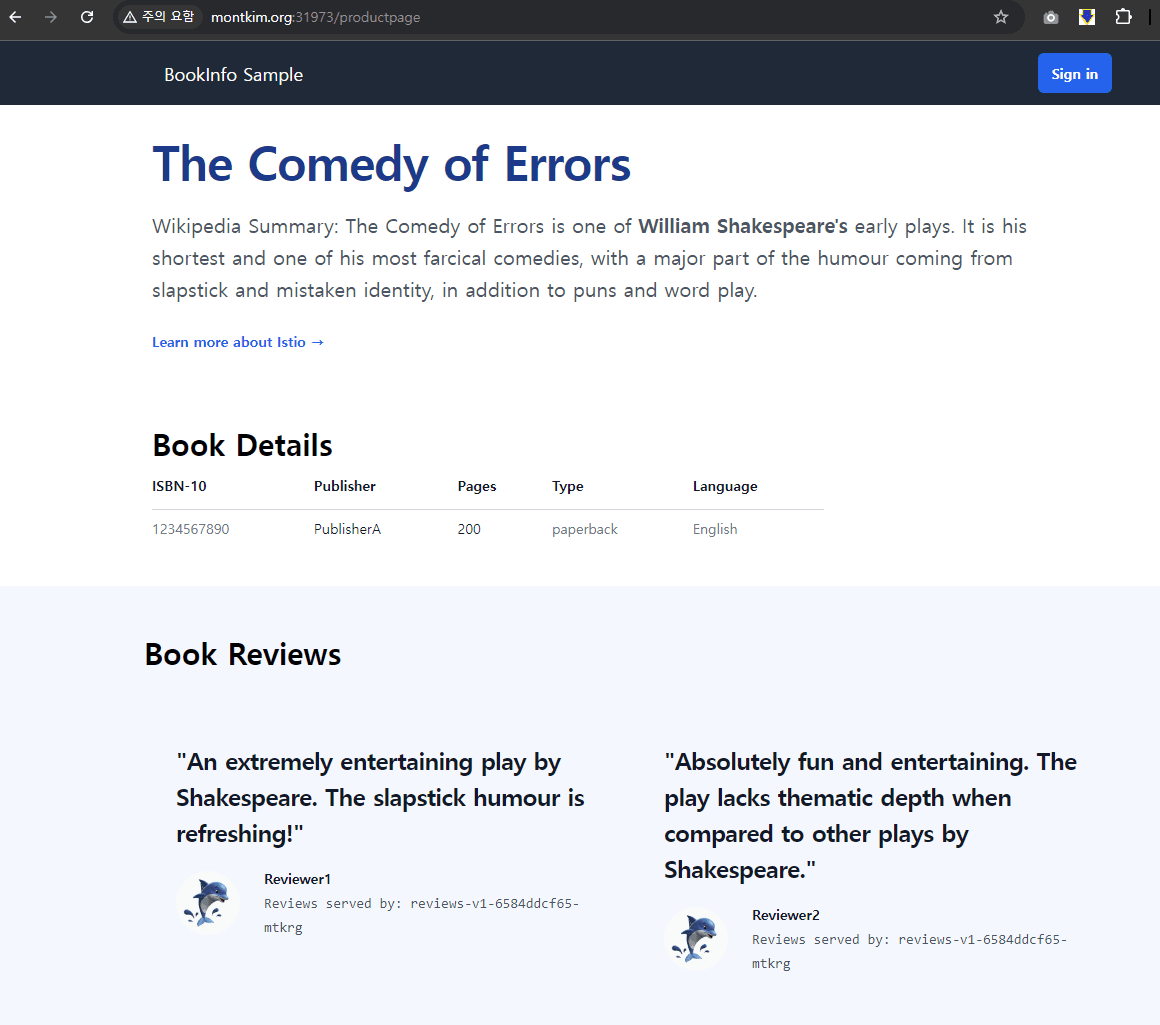Go back using the browser back arrow
Viewport: 1160px width, 1025px height.
[x=16, y=17]
